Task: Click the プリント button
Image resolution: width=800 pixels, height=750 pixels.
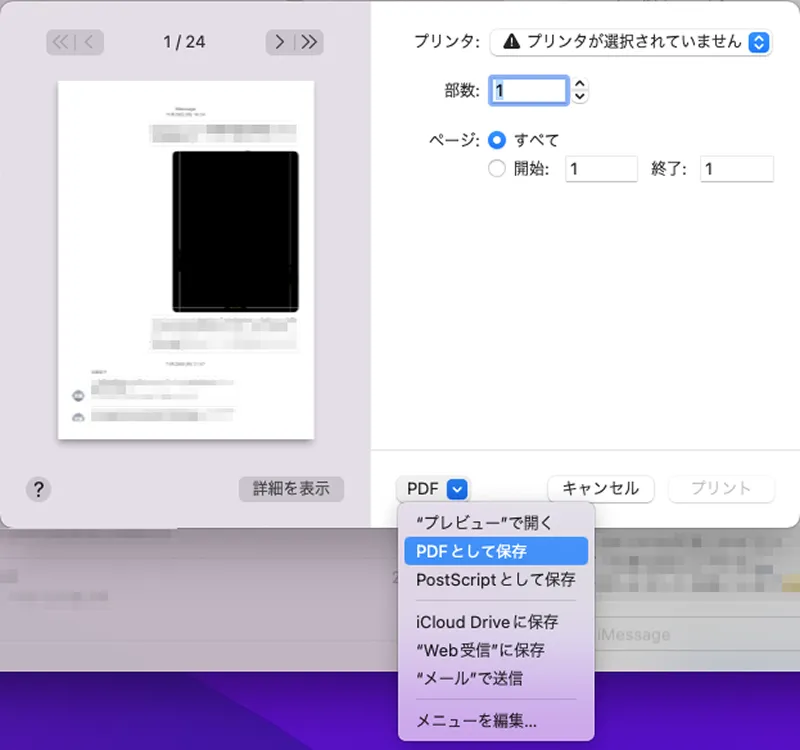Action: [721, 489]
